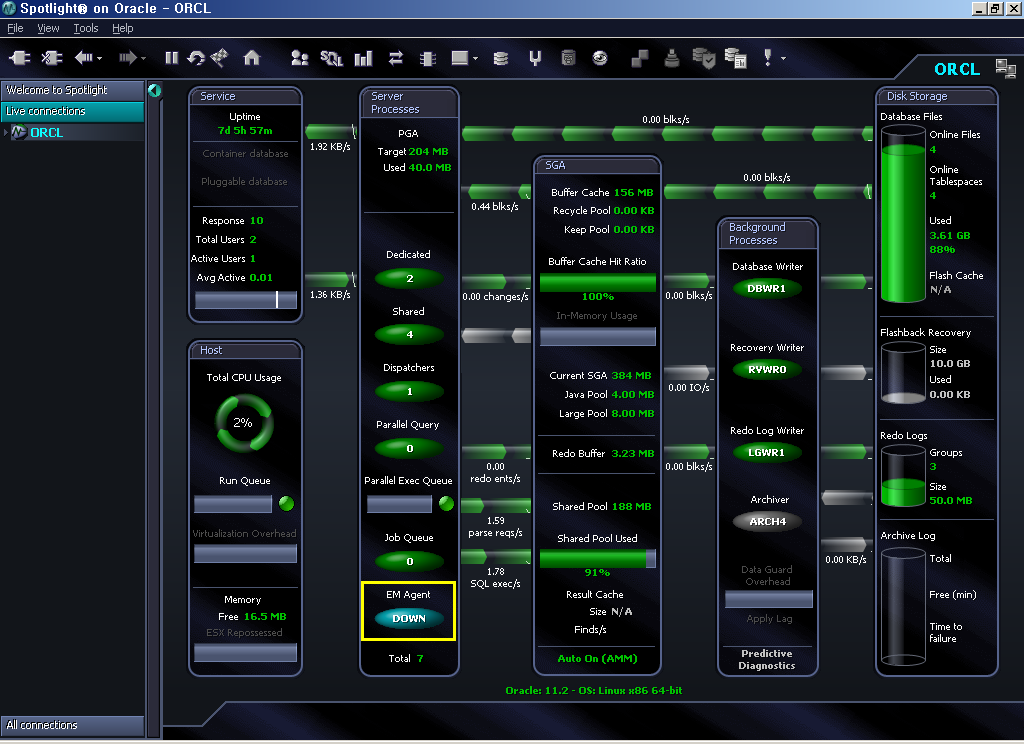Click the Buffer Cache Hit Ratio bar
This screenshot has height=744, width=1024.
[598, 282]
